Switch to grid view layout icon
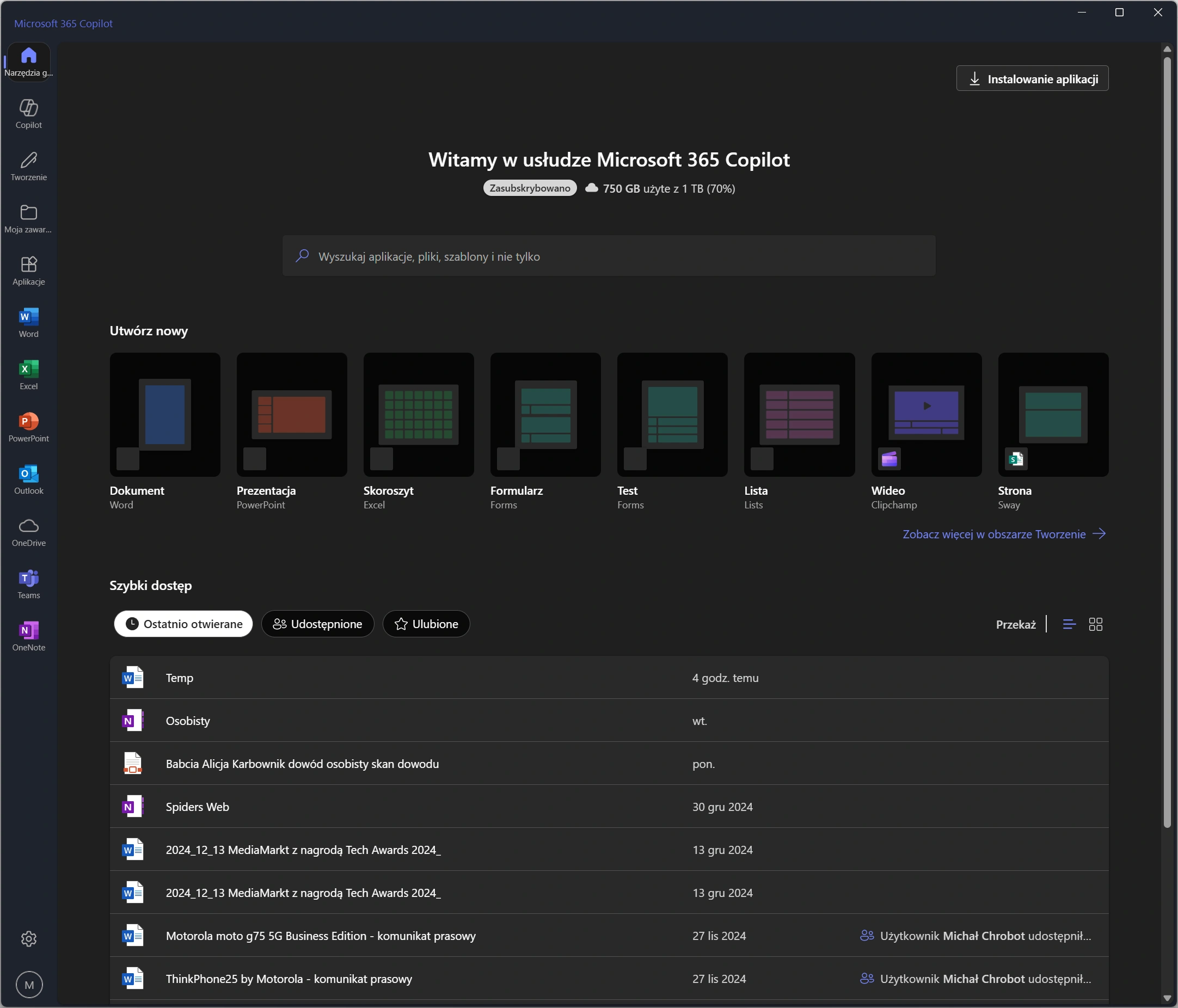1178x1008 pixels. [x=1096, y=624]
